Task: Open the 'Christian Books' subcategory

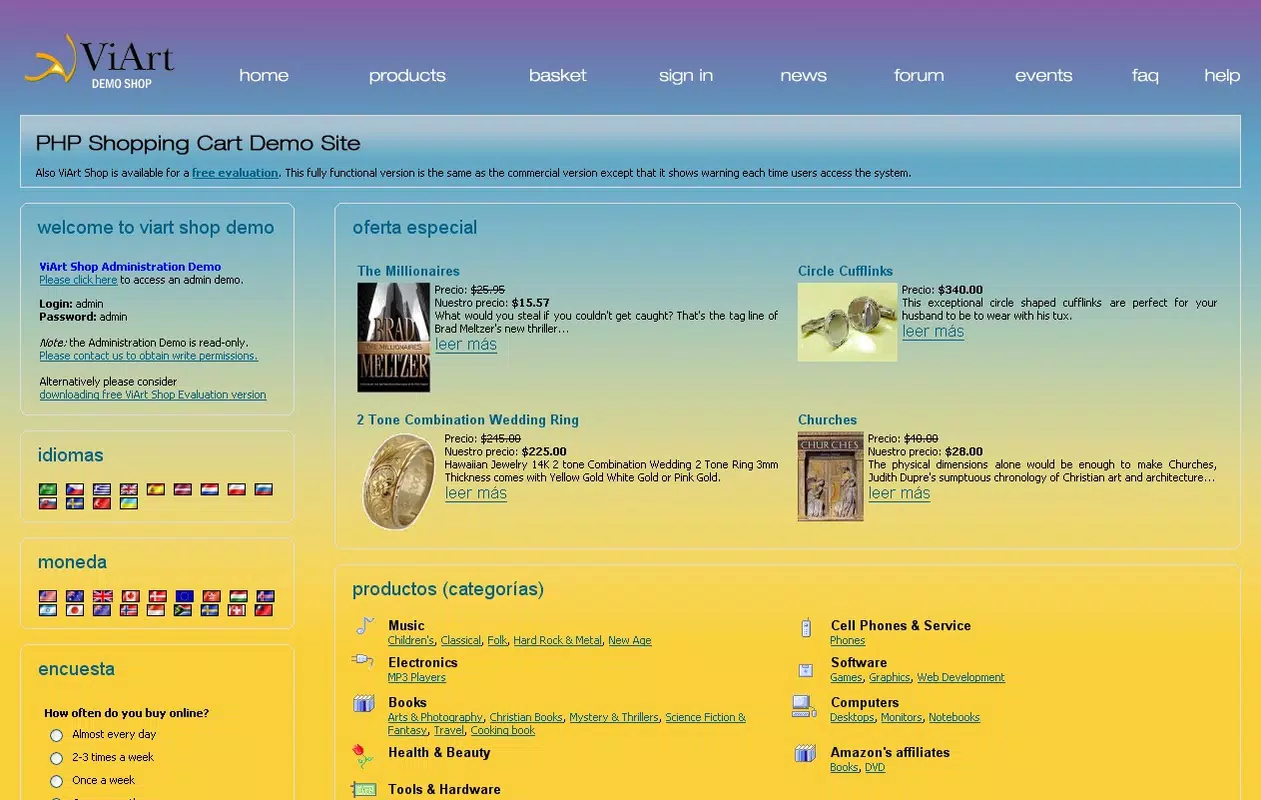Action: point(526,718)
